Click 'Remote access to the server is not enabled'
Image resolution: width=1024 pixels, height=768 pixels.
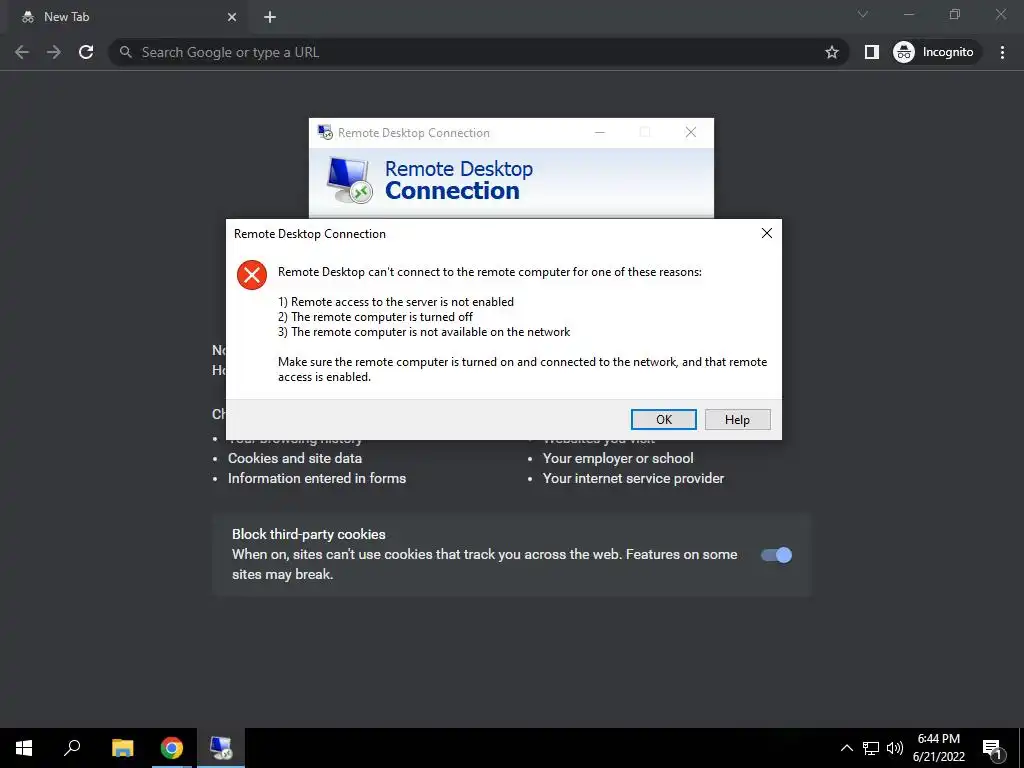tap(396, 302)
